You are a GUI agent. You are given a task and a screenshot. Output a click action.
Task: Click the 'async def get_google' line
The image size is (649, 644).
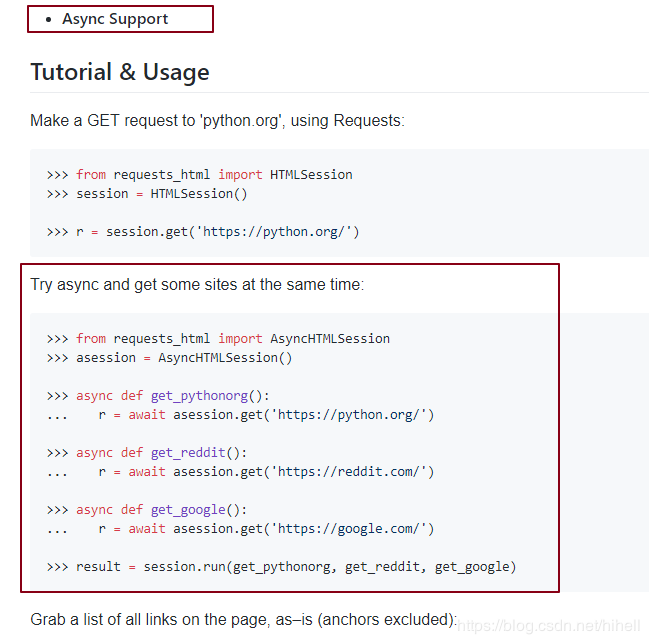pos(147,509)
